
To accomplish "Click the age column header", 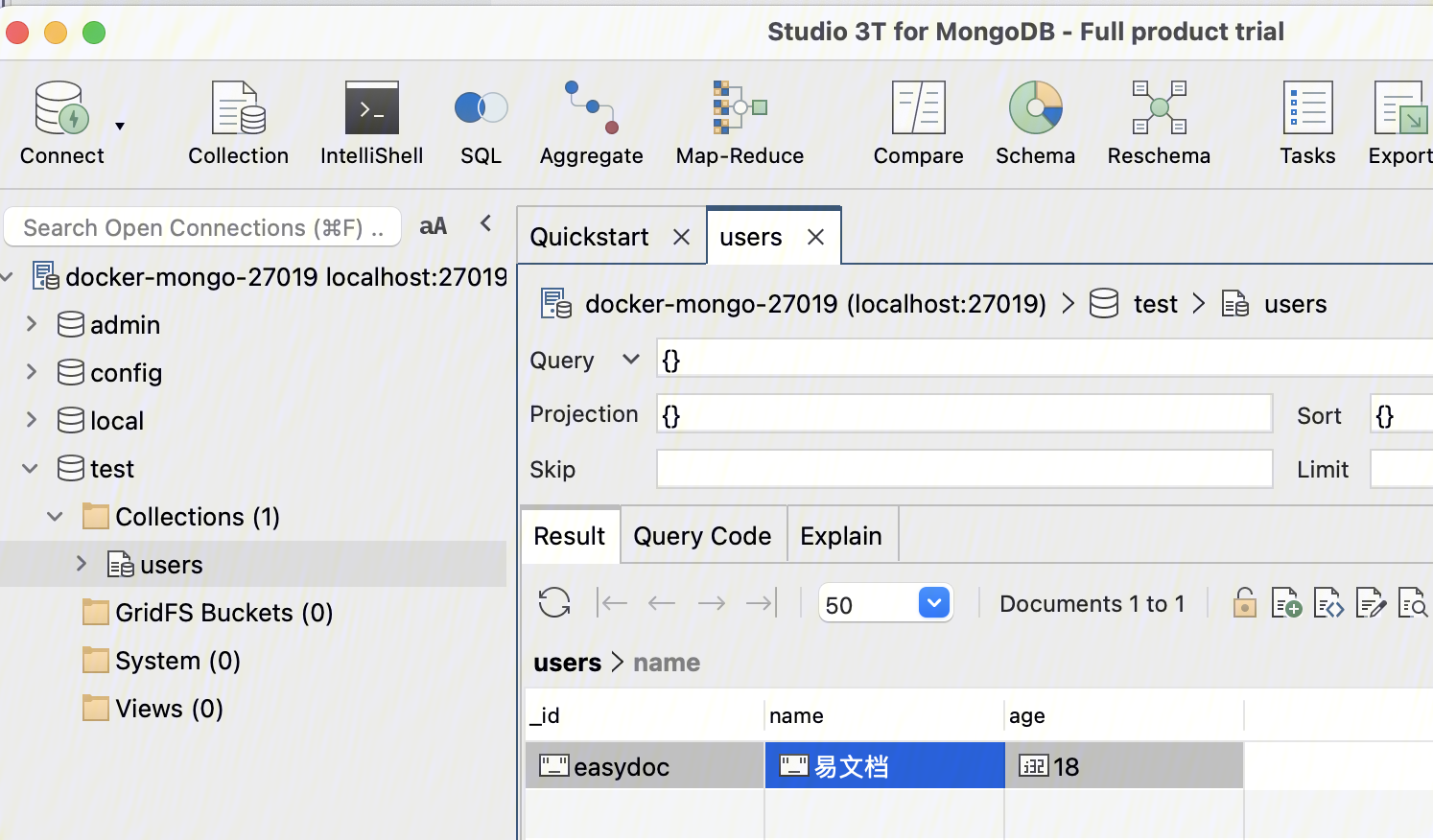I will point(1124,715).
